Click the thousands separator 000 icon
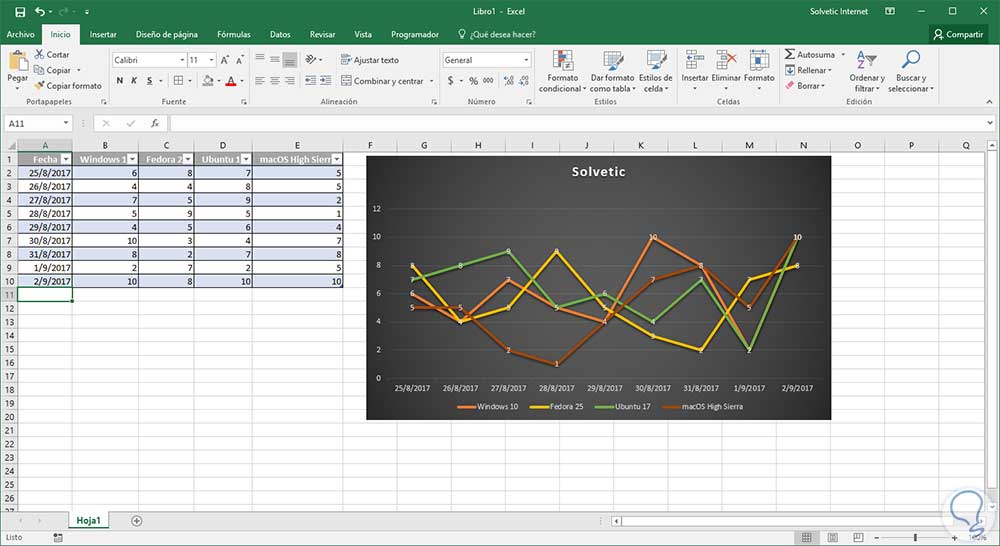Screen dimensions: 1000x546 tap(488, 80)
